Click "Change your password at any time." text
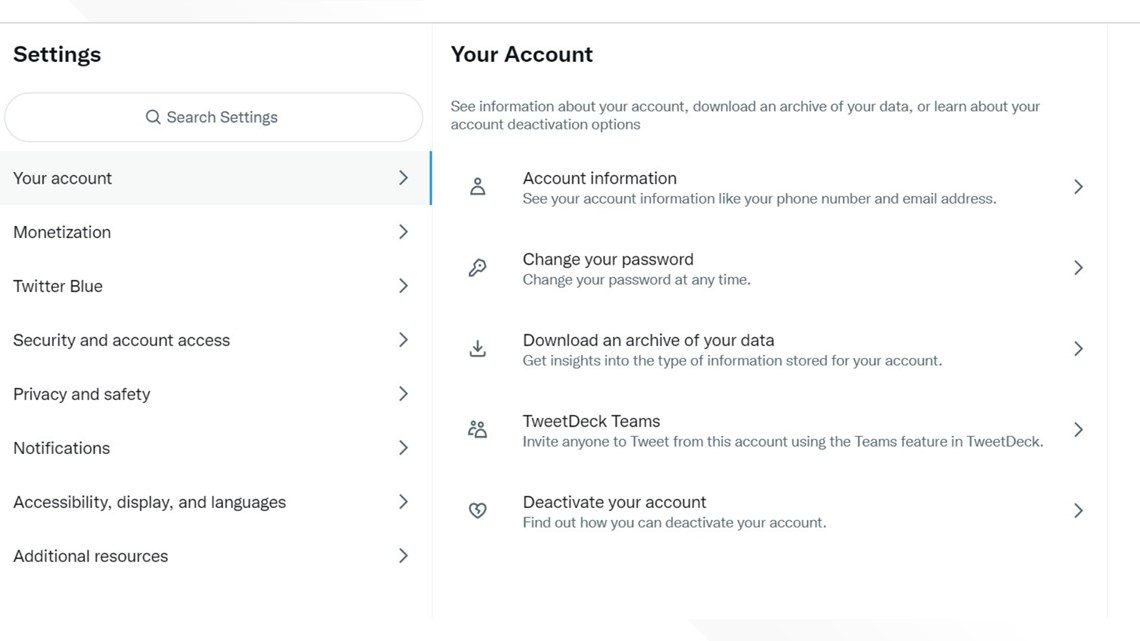 636,280
